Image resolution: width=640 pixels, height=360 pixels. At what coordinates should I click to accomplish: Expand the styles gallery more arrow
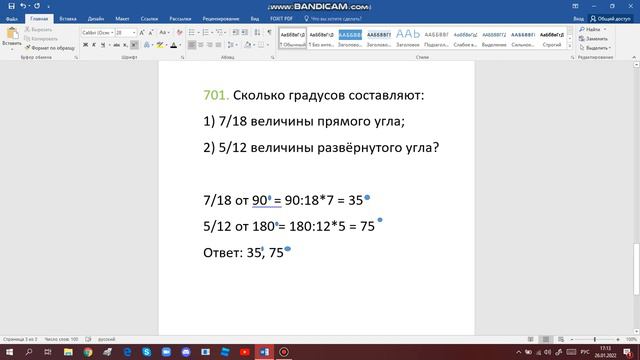[570, 46]
